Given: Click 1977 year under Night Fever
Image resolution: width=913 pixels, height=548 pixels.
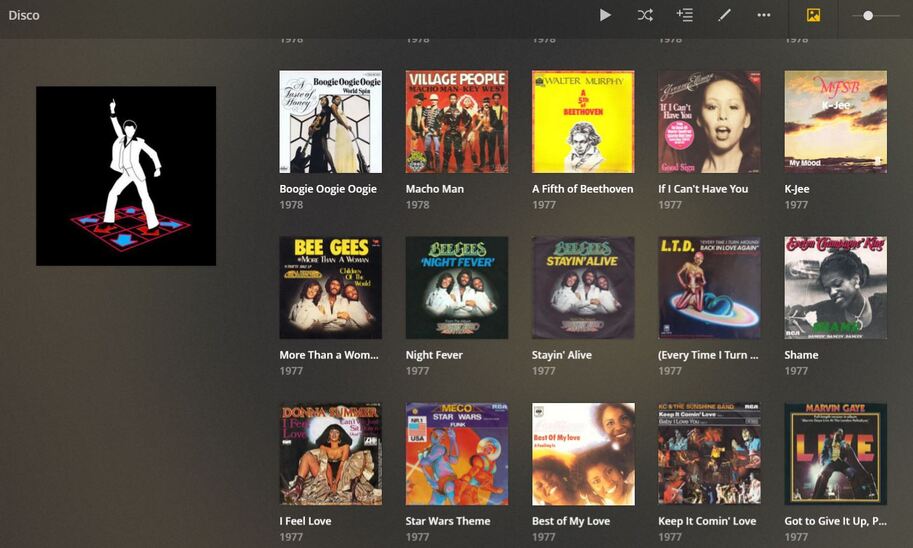Looking at the screenshot, I should point(417,370).
